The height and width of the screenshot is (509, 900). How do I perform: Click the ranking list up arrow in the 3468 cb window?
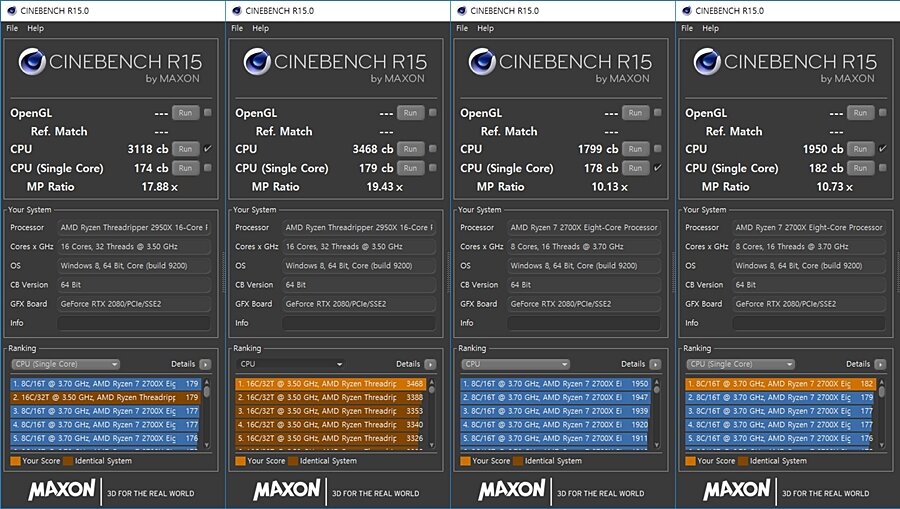pos(432,382)
